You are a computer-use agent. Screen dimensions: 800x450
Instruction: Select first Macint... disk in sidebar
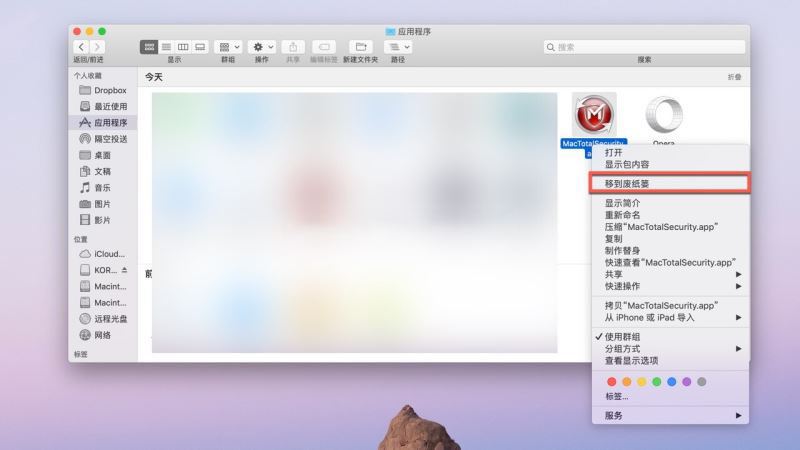pos(103,287)
